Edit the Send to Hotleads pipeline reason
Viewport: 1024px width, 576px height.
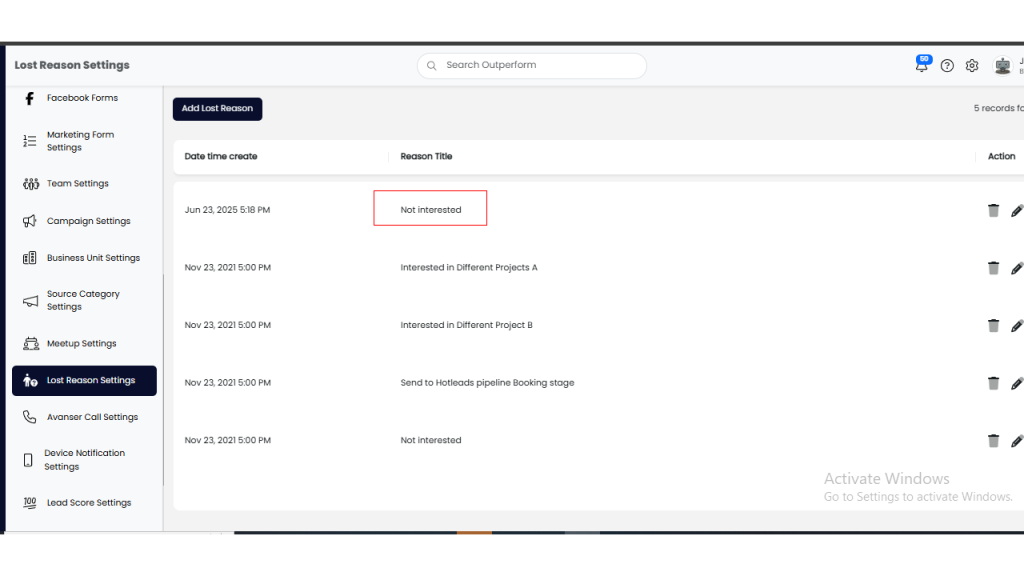[1017, 383]
